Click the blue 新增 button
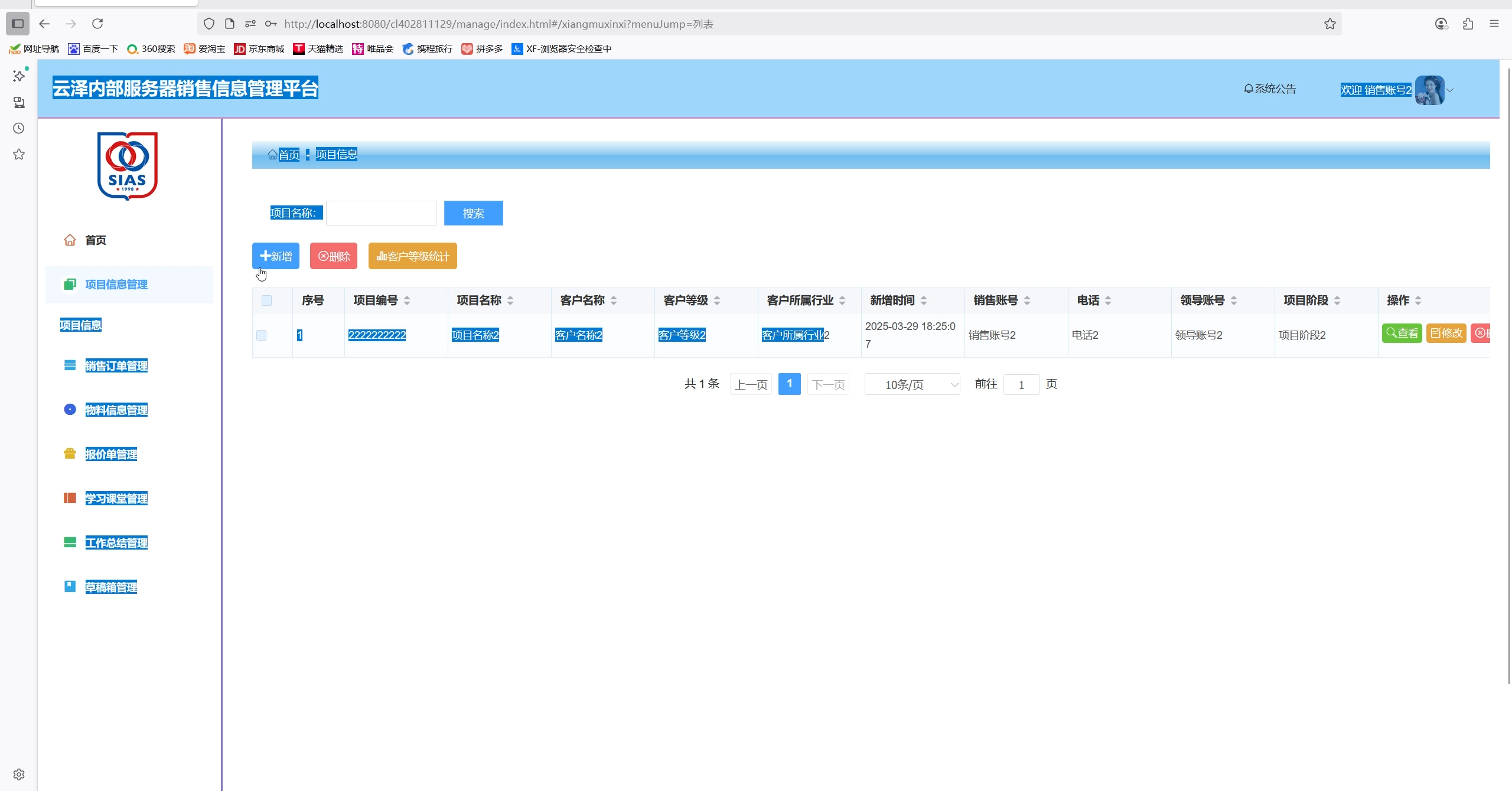The width and height of the screenshot is (1512, 791). [x=276, y=256]
